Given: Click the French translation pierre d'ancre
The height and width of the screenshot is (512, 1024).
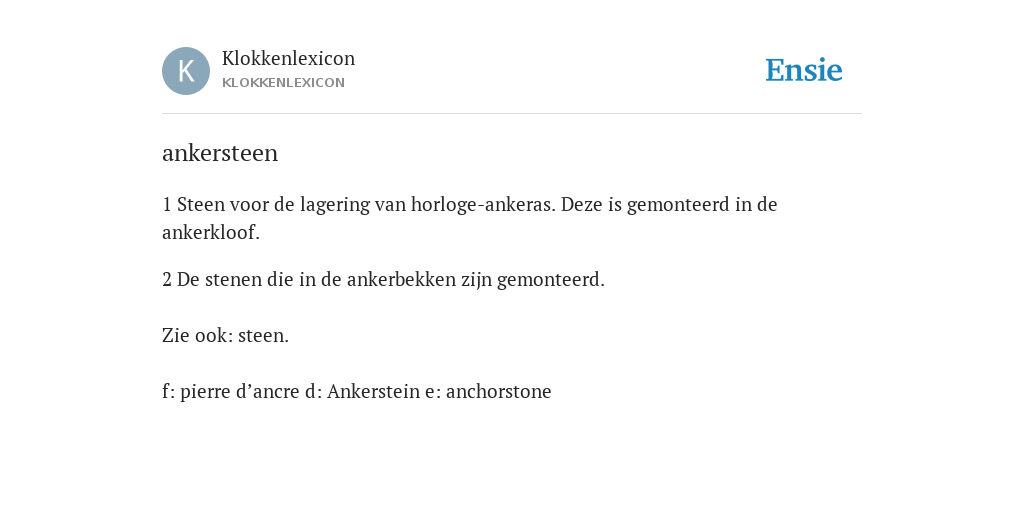Looking at the screenshot, I should pos(240,392).
